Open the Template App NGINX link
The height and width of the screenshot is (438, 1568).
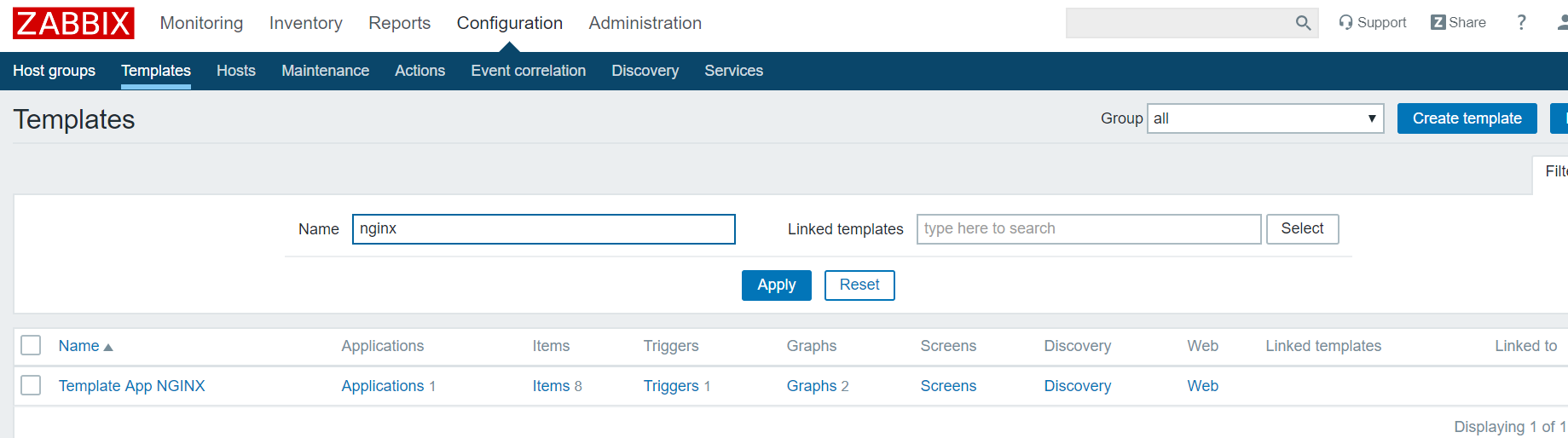coord(132,386)
